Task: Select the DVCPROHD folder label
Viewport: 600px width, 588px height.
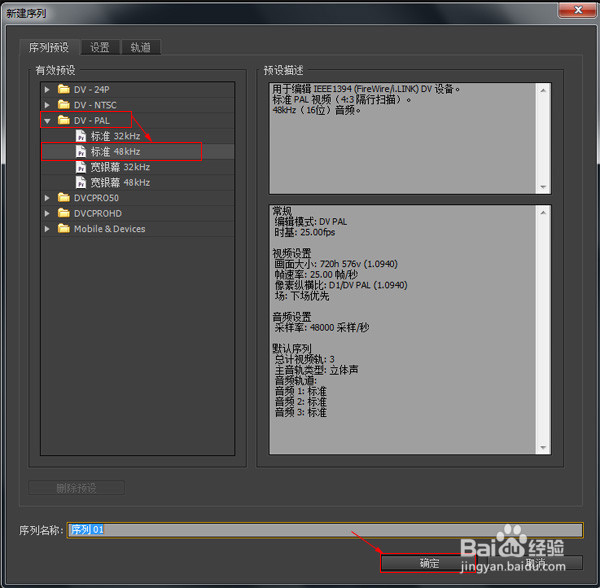Action: coord(98,213)
